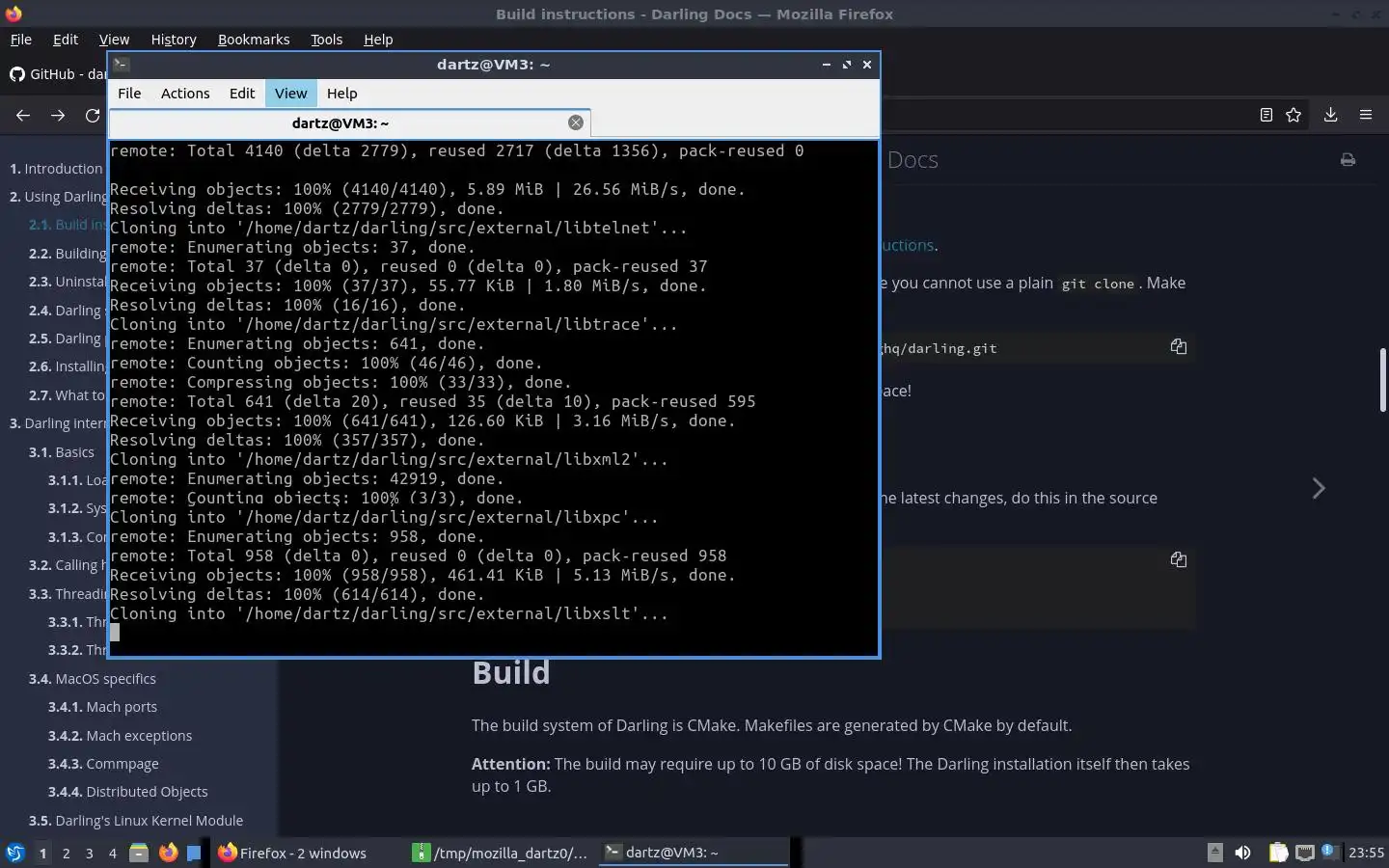The image size is (1389, 868).
Task: Select the dartz@VM3 terminal tab
Action: [x=340, y=123]
